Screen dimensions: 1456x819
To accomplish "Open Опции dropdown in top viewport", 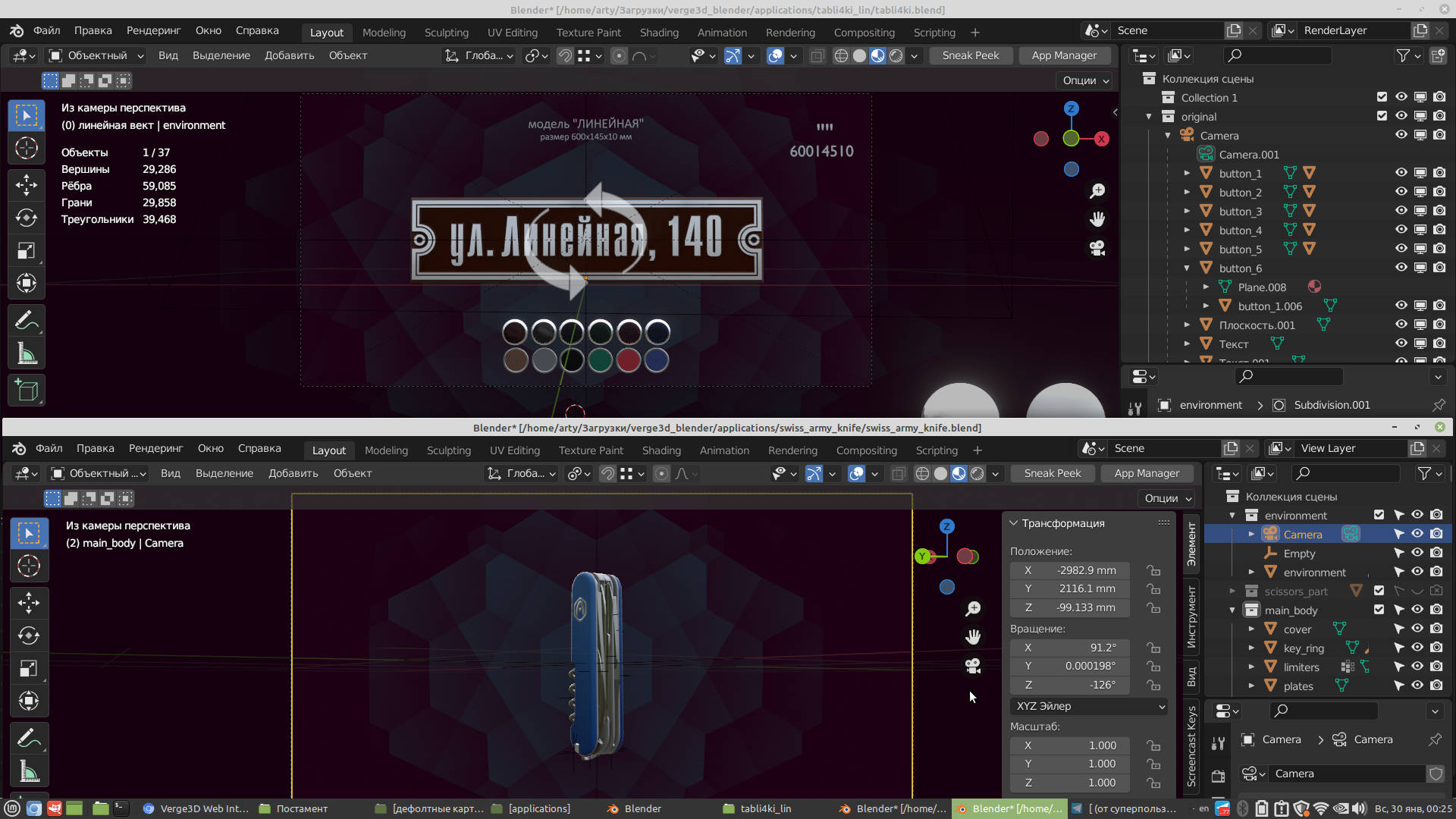I will point(1086,80).
